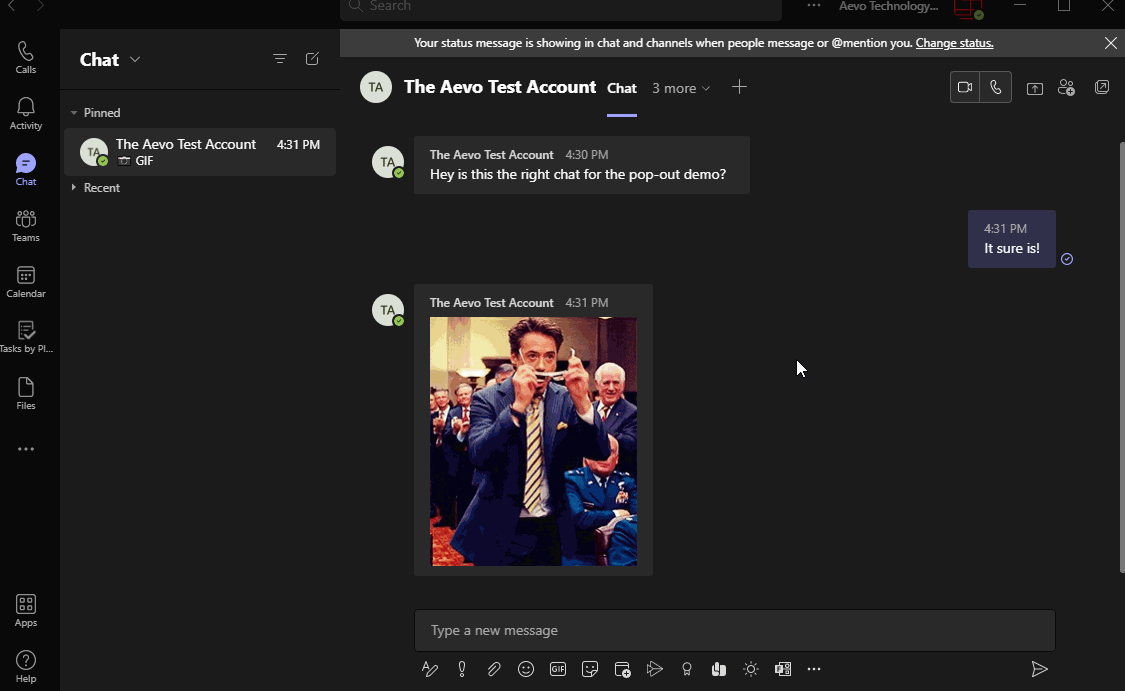Open the screen sharing icon
This screenshot has height=691, width=1125.
[1035, 88]
